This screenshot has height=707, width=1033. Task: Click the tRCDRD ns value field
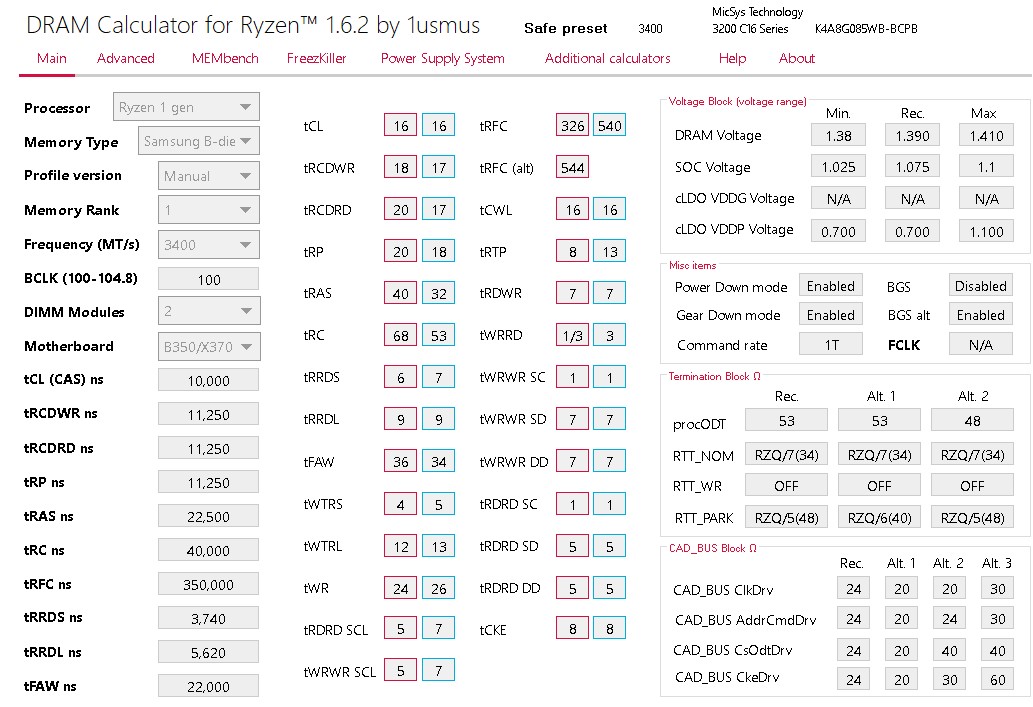tap(208, 449)
